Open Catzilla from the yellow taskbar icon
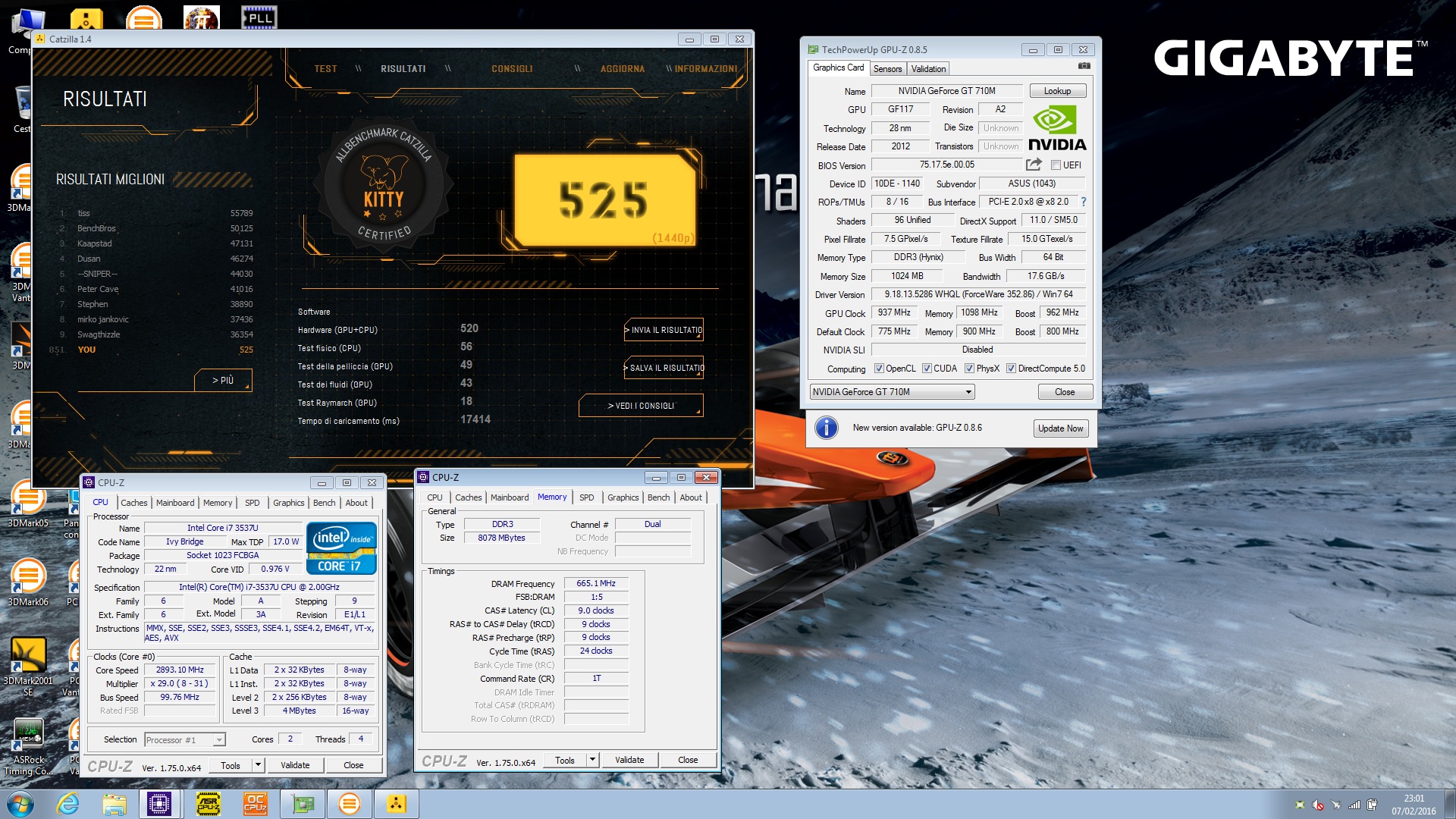The height and width of the screenshot is (819, 1456). coord(397,804)
